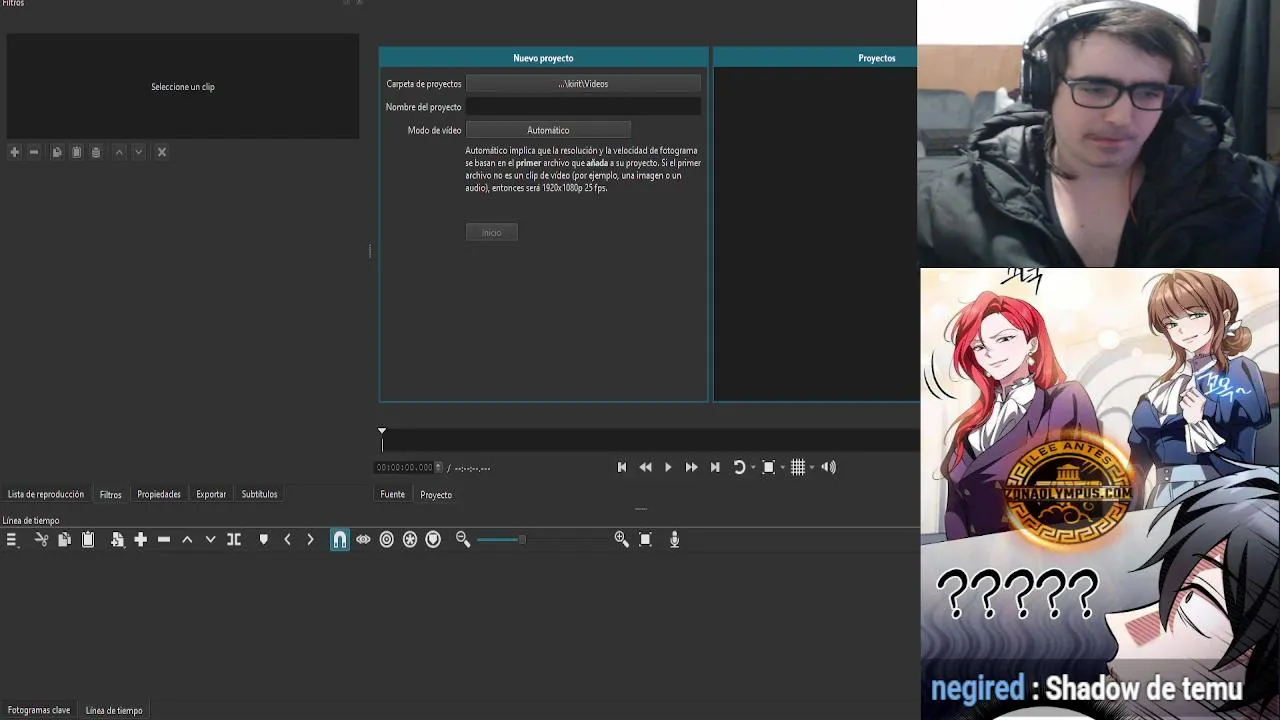Click the Rewind playback button
This screenshot has width=1280, height=720.
(x=645, y=467)
